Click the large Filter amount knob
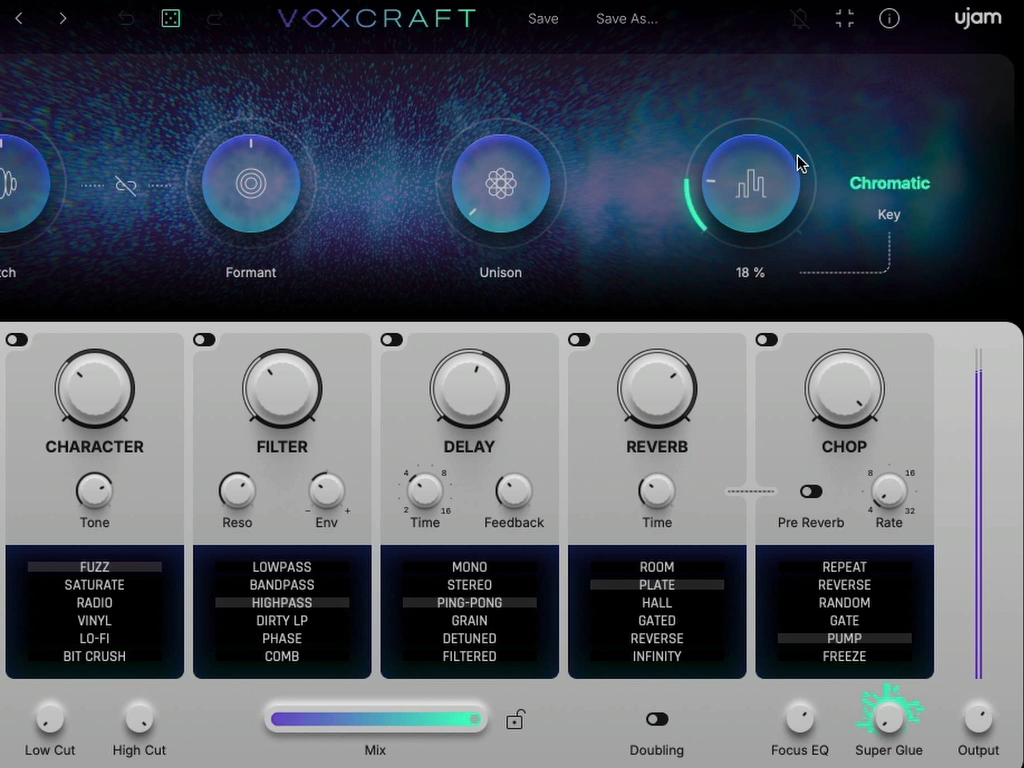The image size is (1024, 768). coord(282,389)
